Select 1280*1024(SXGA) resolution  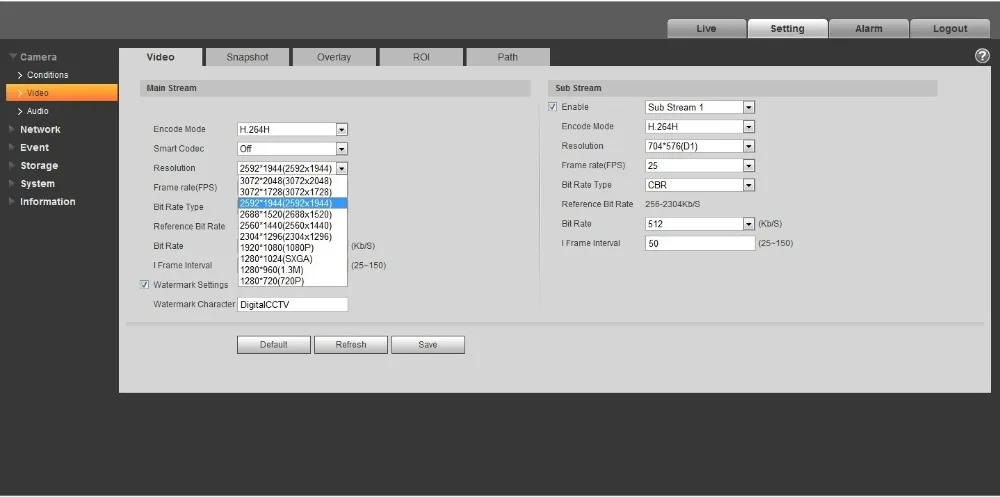pyautogui.click(x=293, y=258)
